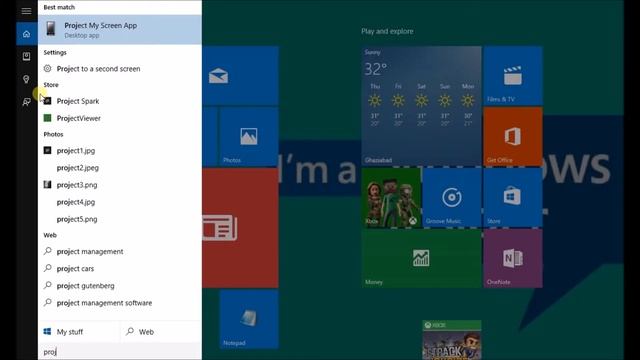Search web for project gutenberg
The height and width of the screenshot is (360, 640).
click(x=120, y=286)
